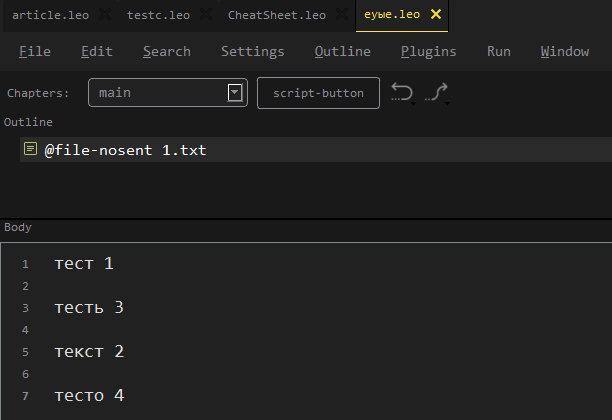Open the Edit menu
This screenshot has height=420, width=612.
click(x=96, y=51)
